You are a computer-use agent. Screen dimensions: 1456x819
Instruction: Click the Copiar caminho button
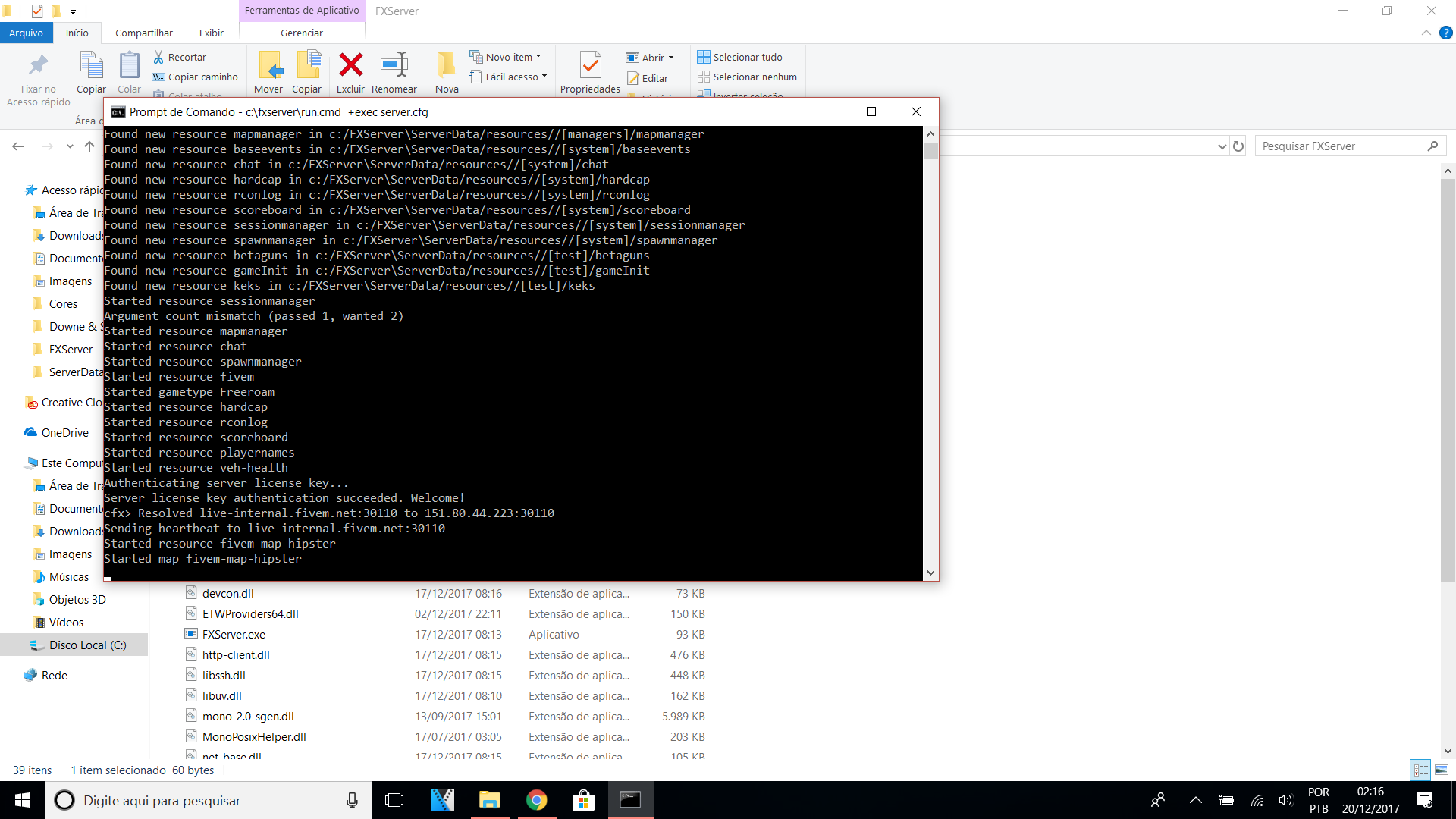point(196,77)
